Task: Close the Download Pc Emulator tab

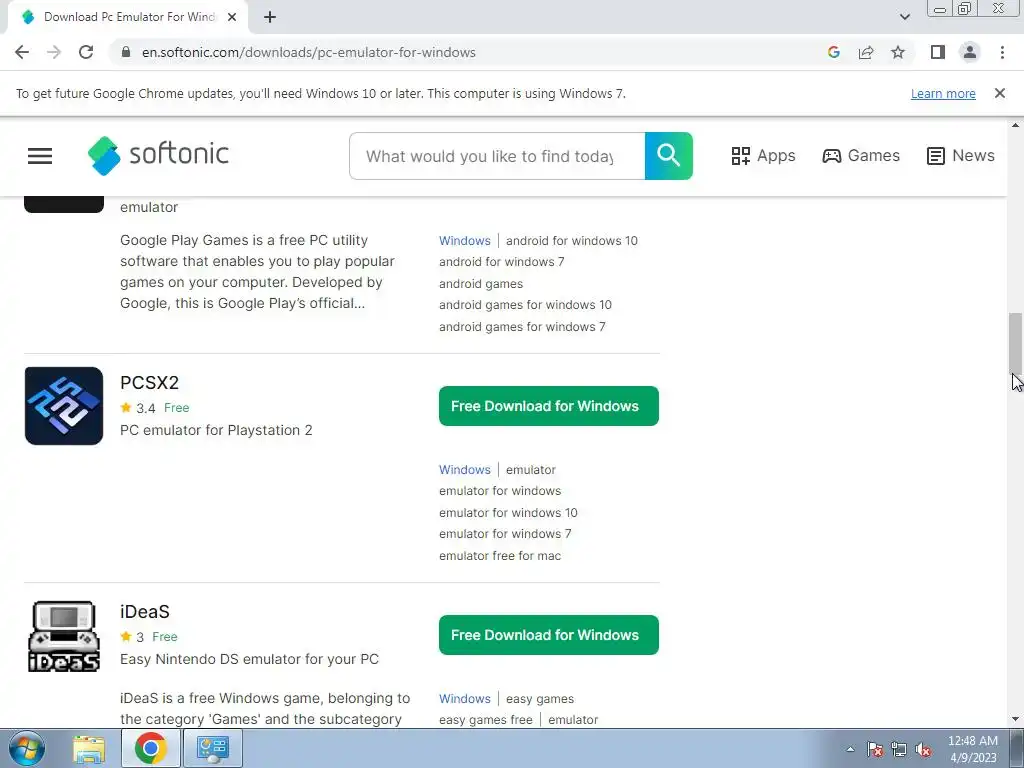Action: pos(232,17)
